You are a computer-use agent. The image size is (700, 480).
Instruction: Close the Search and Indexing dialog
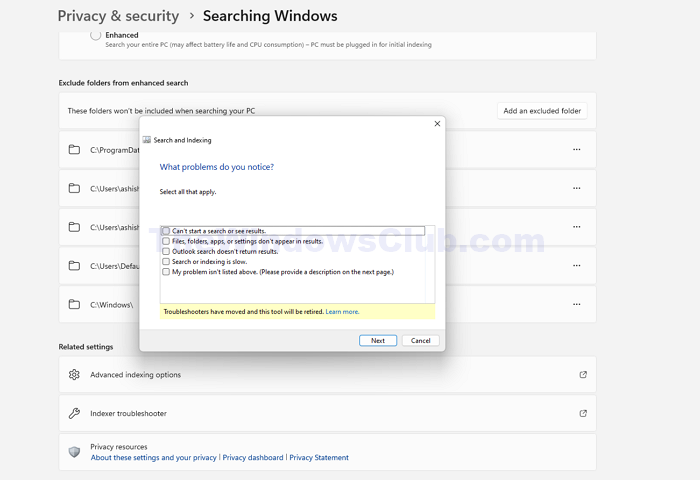(437, 124)
